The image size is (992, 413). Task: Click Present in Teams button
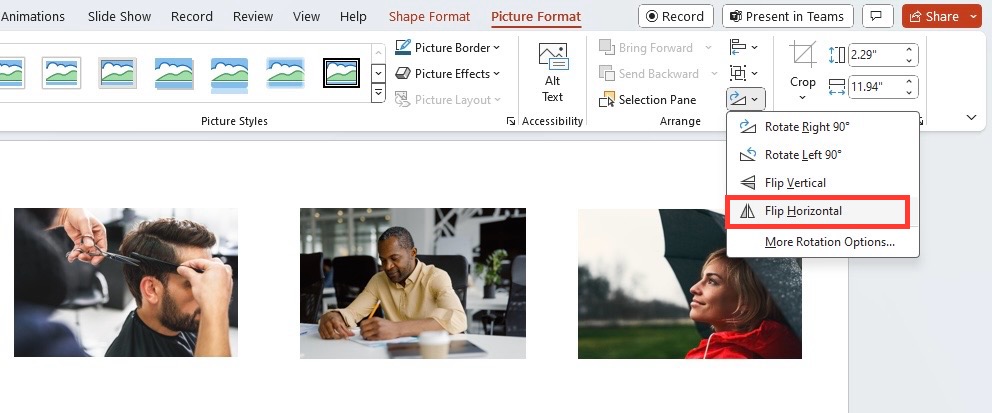pos(788,16)
